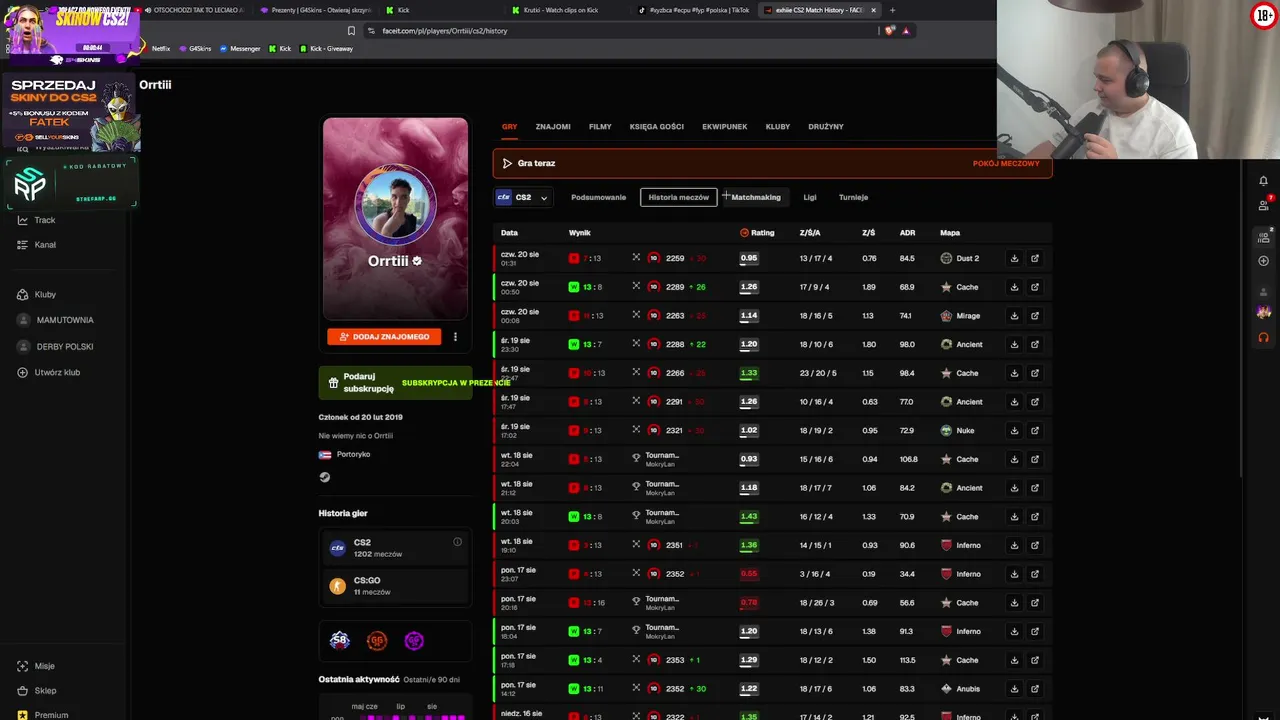Viewport: 1280px width, 720px height.
Task: Open the three-dot profile options menu
Action: [x=455, y=337]
